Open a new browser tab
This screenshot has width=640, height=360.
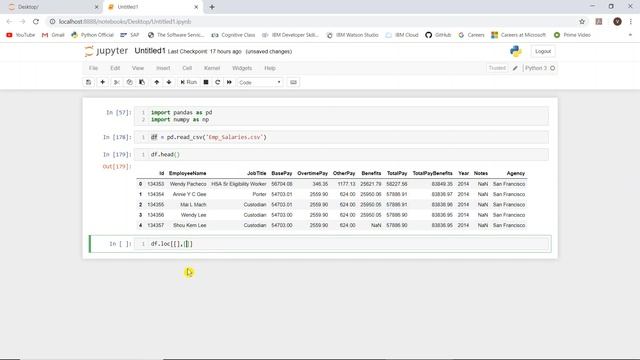pyautogui.click(x=212, y=7)
